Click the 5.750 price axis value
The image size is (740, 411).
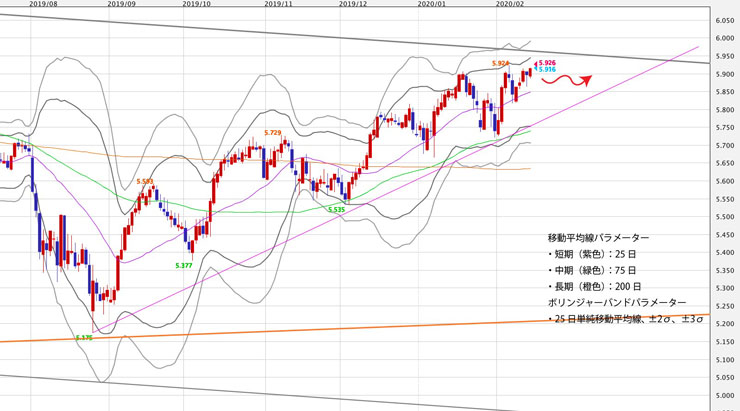pyautogui.click(x=724, y=127)
